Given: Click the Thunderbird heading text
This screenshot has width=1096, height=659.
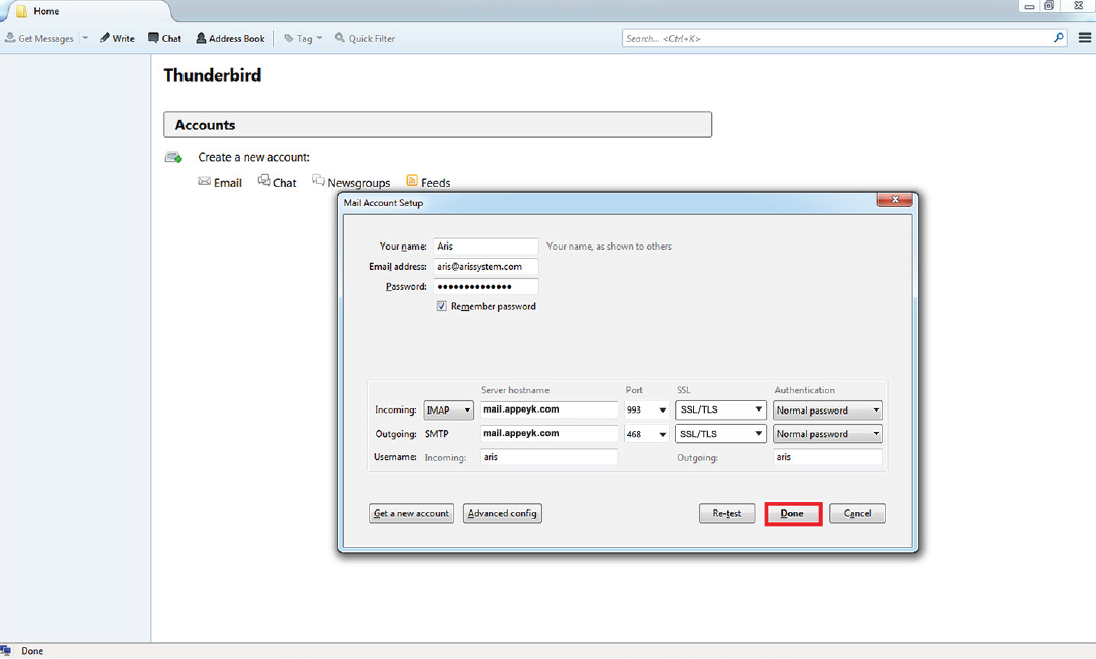Looking at the screenshot, I should tap(212, 75).
